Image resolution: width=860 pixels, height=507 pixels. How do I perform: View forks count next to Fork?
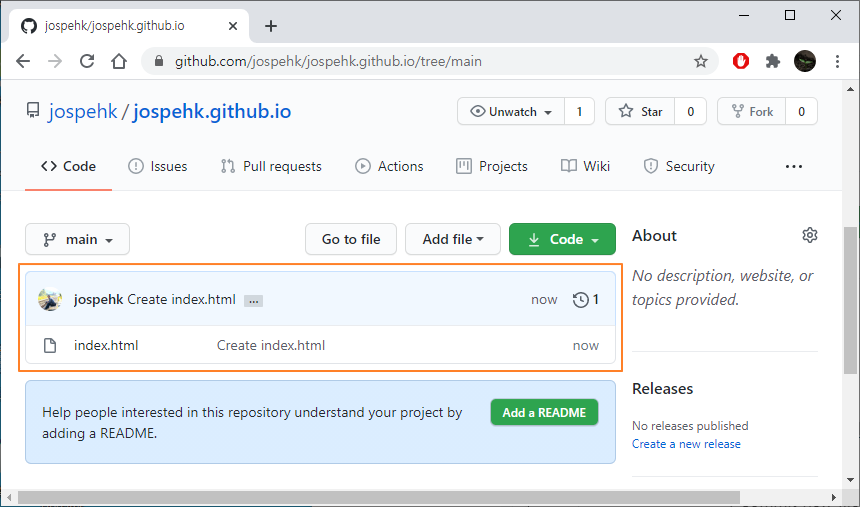(x=801, y=111)
